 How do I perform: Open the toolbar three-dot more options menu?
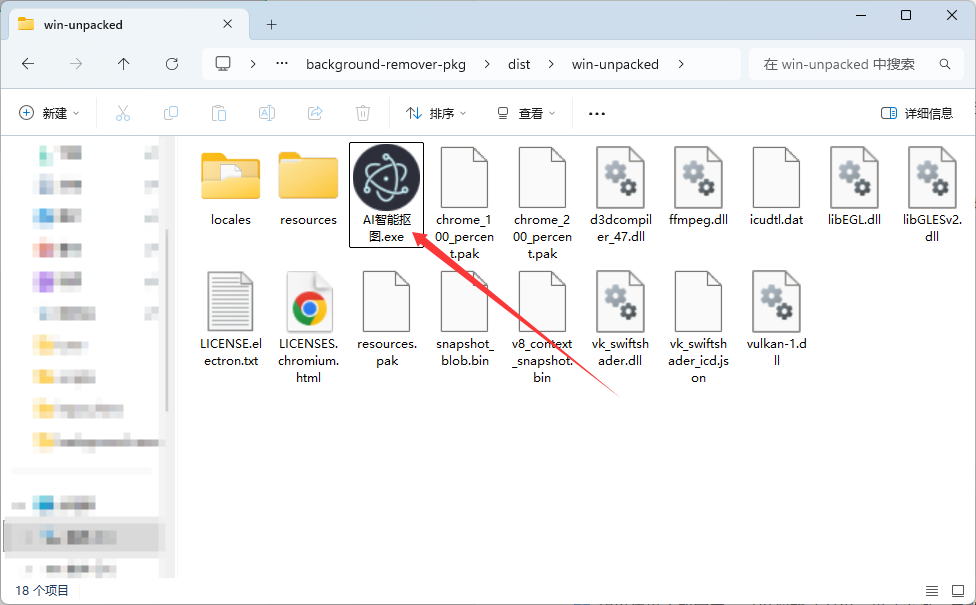(596, 113)
